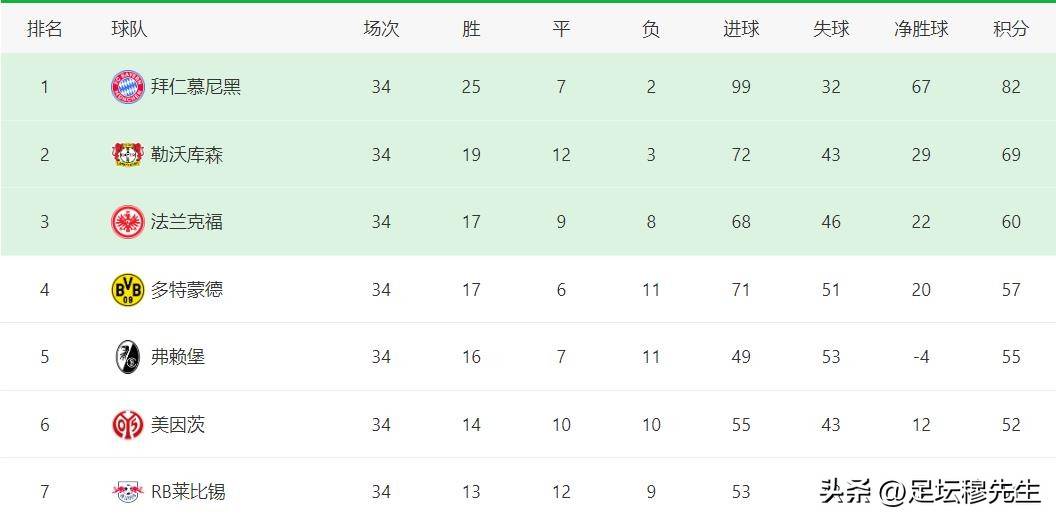Click the Borussia Dortmund BVB badge
Image resolution: width=1056 pixels, height=520 pixels.
click(x=128, y=290)
